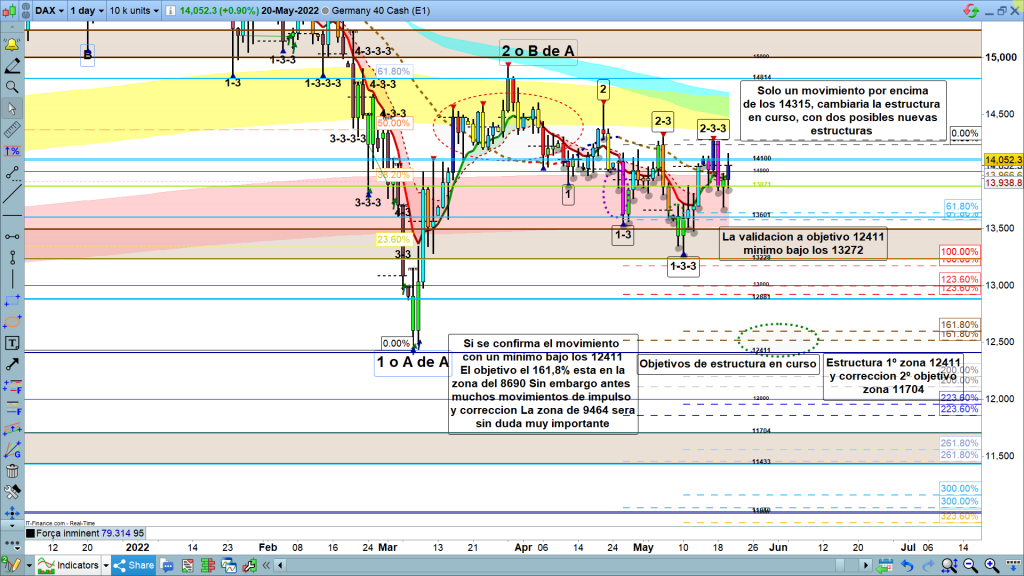Select the alert bell tool
Screen dimensions: 1024x576
tap(13, 45)
